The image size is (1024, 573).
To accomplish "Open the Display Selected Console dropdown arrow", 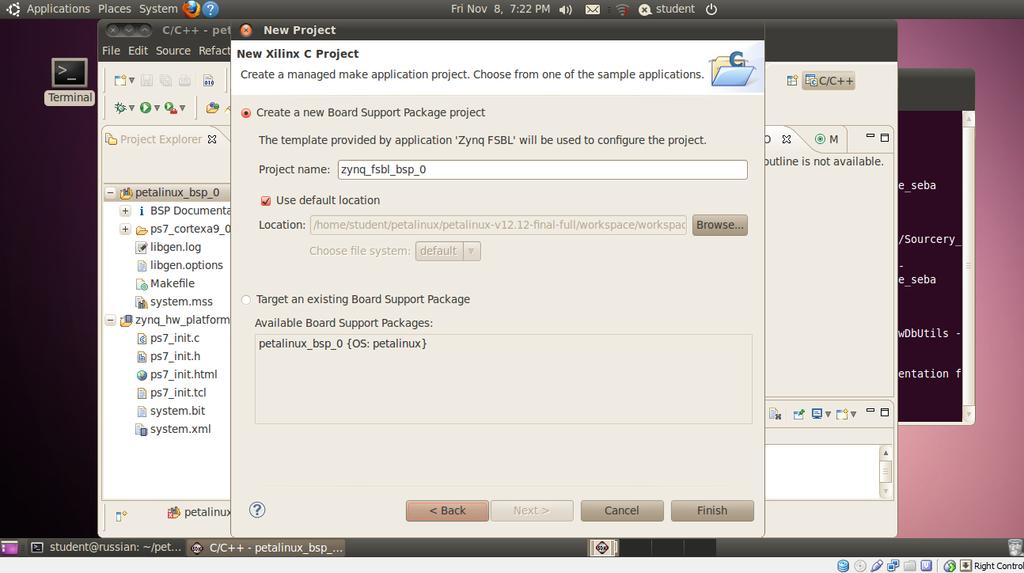I will click(828, 414).
